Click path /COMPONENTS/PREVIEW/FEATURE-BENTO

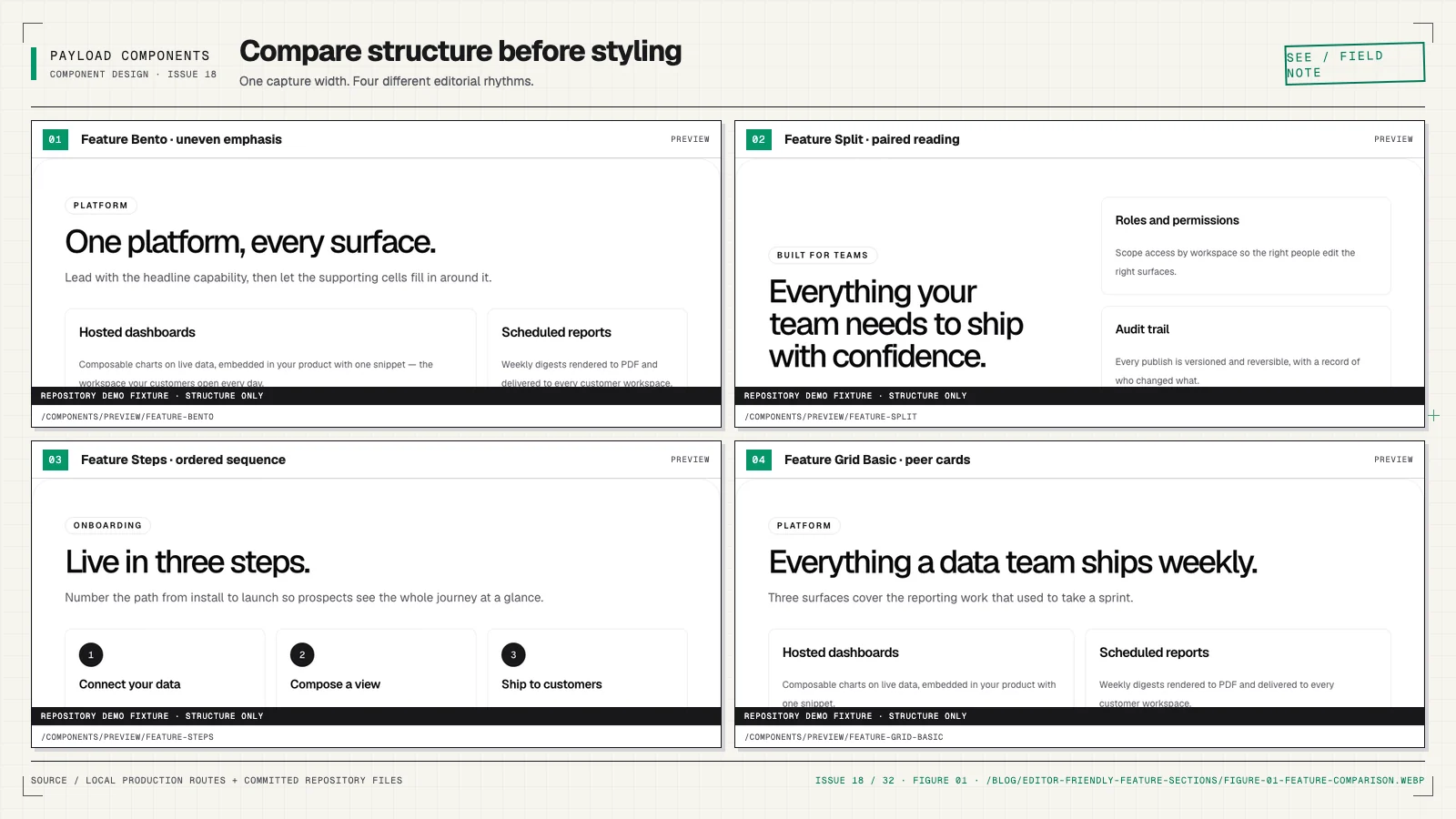pos(127,417)
